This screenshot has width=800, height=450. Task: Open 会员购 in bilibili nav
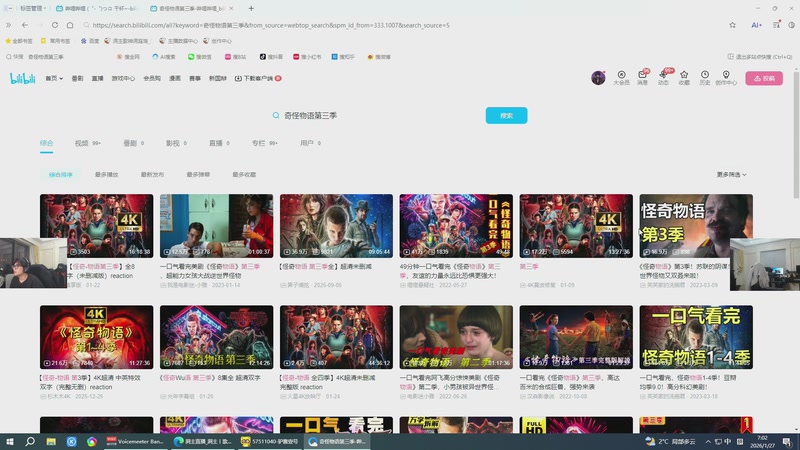[152, 78]
